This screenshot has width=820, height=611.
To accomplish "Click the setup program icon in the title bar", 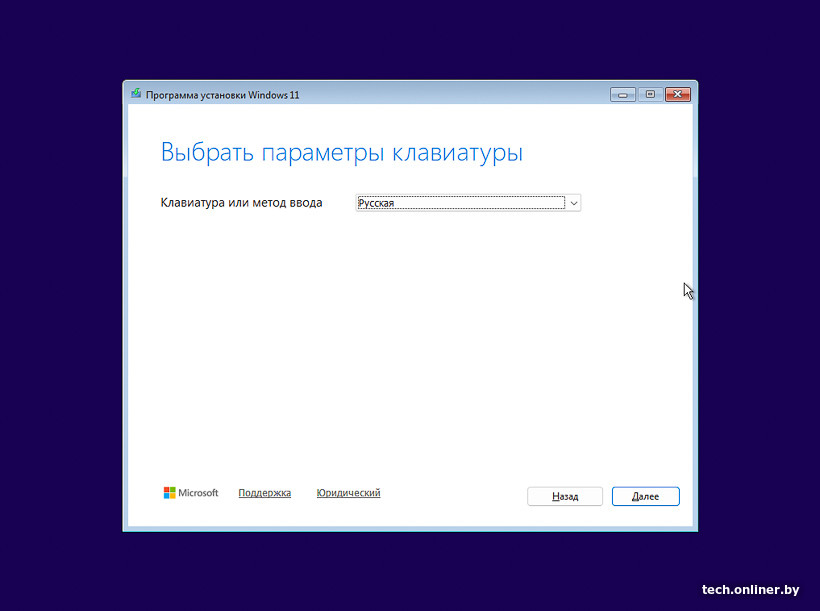I will coord(136,94).
